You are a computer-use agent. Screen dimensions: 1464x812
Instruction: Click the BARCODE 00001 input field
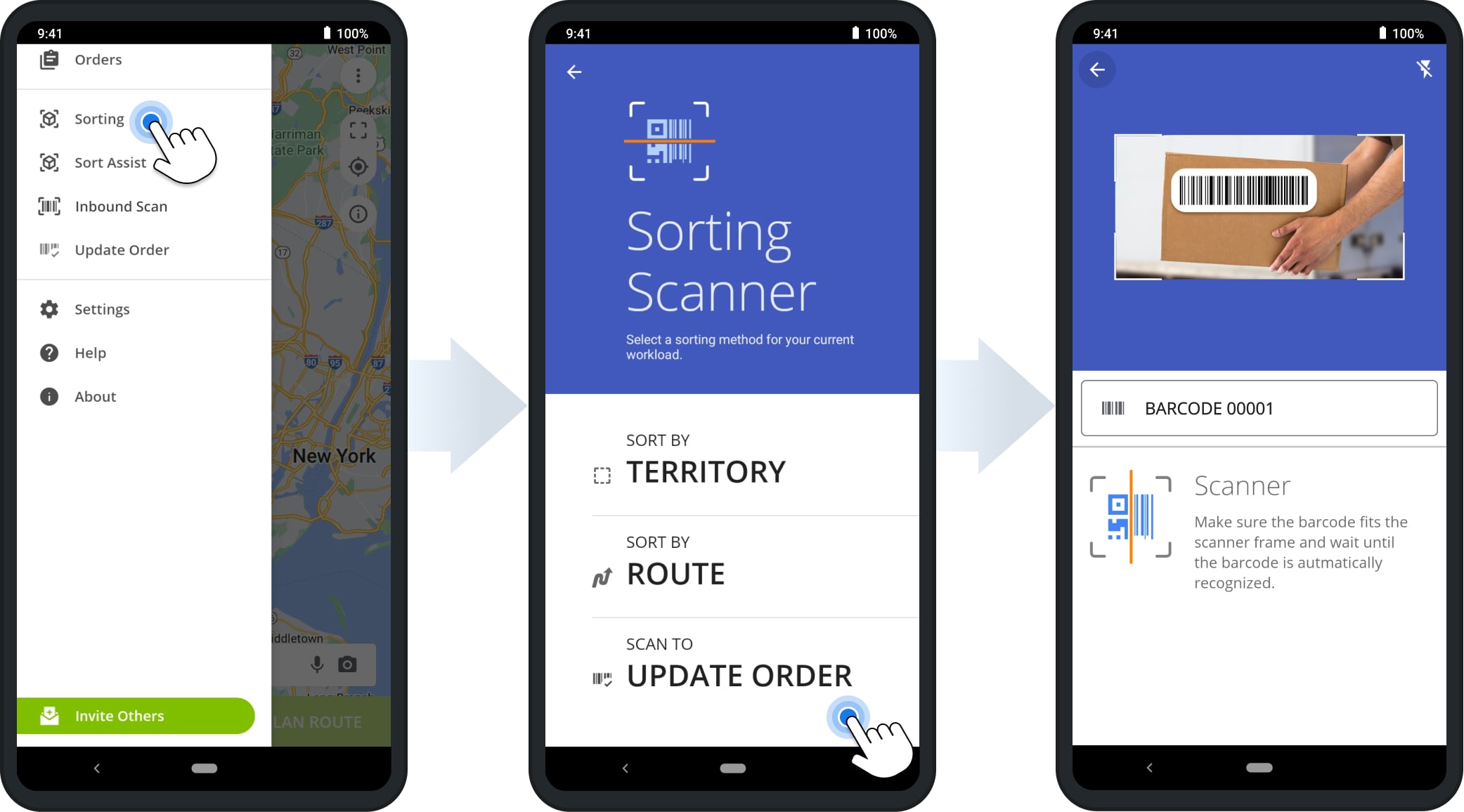1262,407
